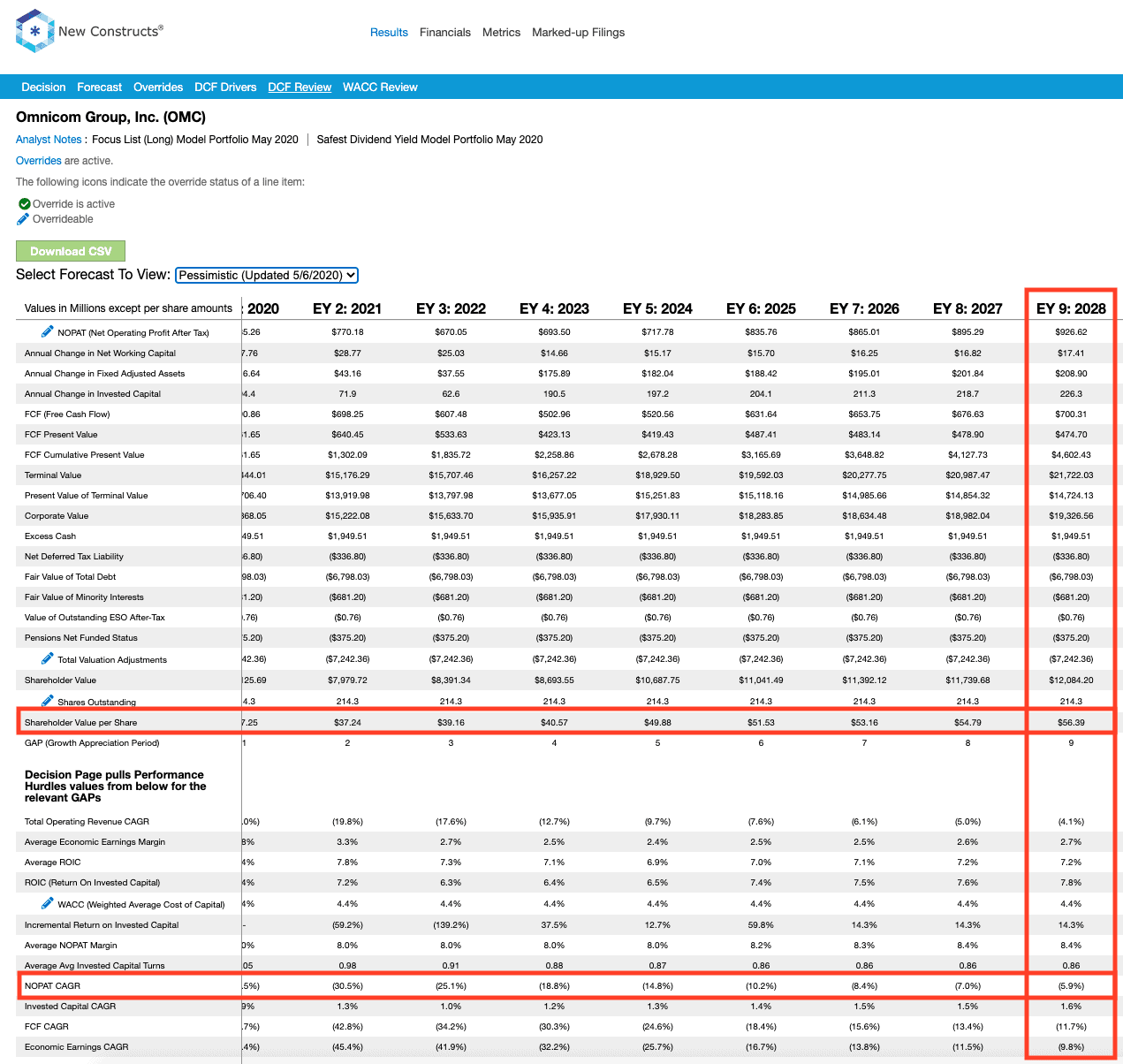Click the $21,722.03 Terminal Value cell
This screenshot has width=1123, height=1064.
pos(1071,475)
